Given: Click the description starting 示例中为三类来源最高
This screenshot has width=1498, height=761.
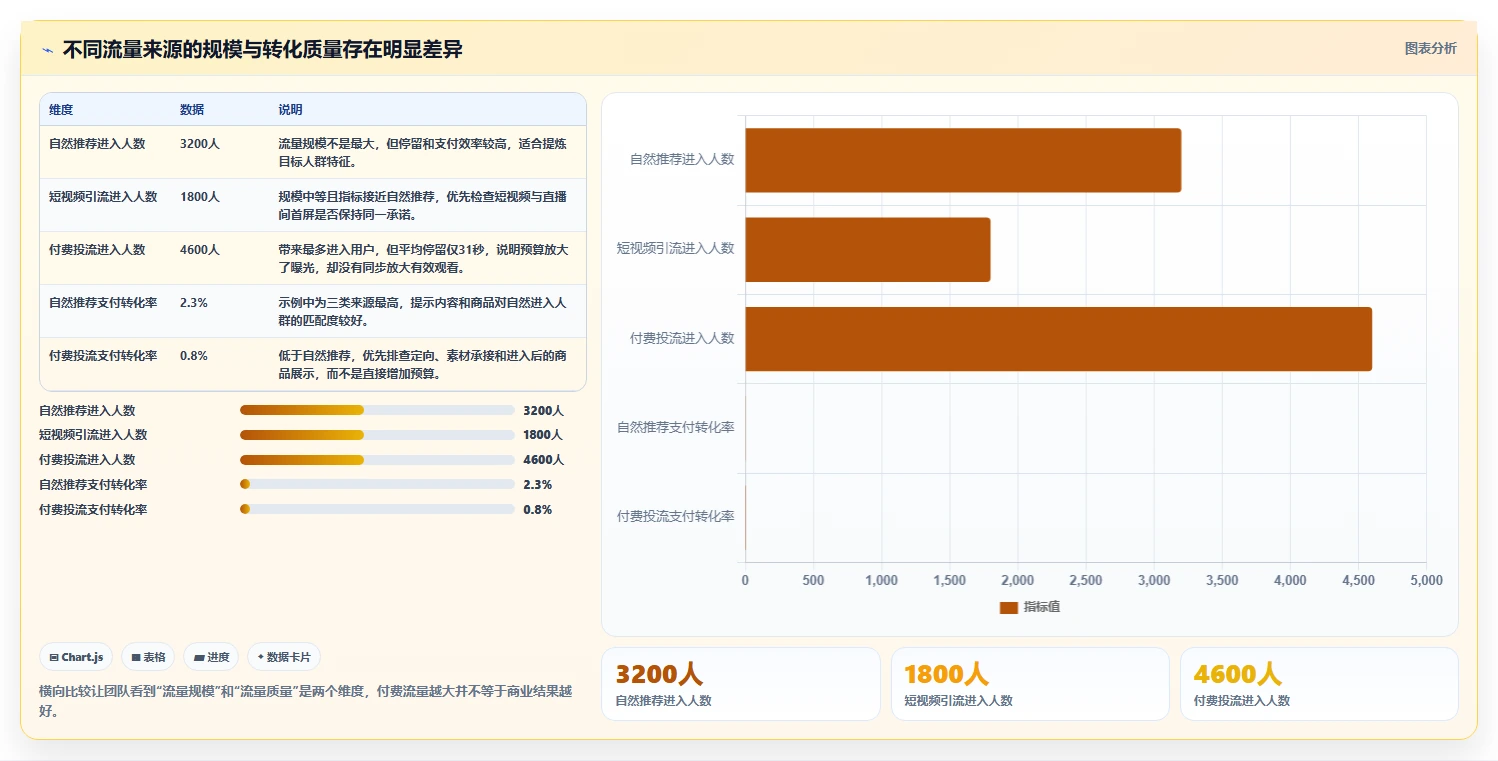Looking at the screenshot, I should tap(423, 311).
